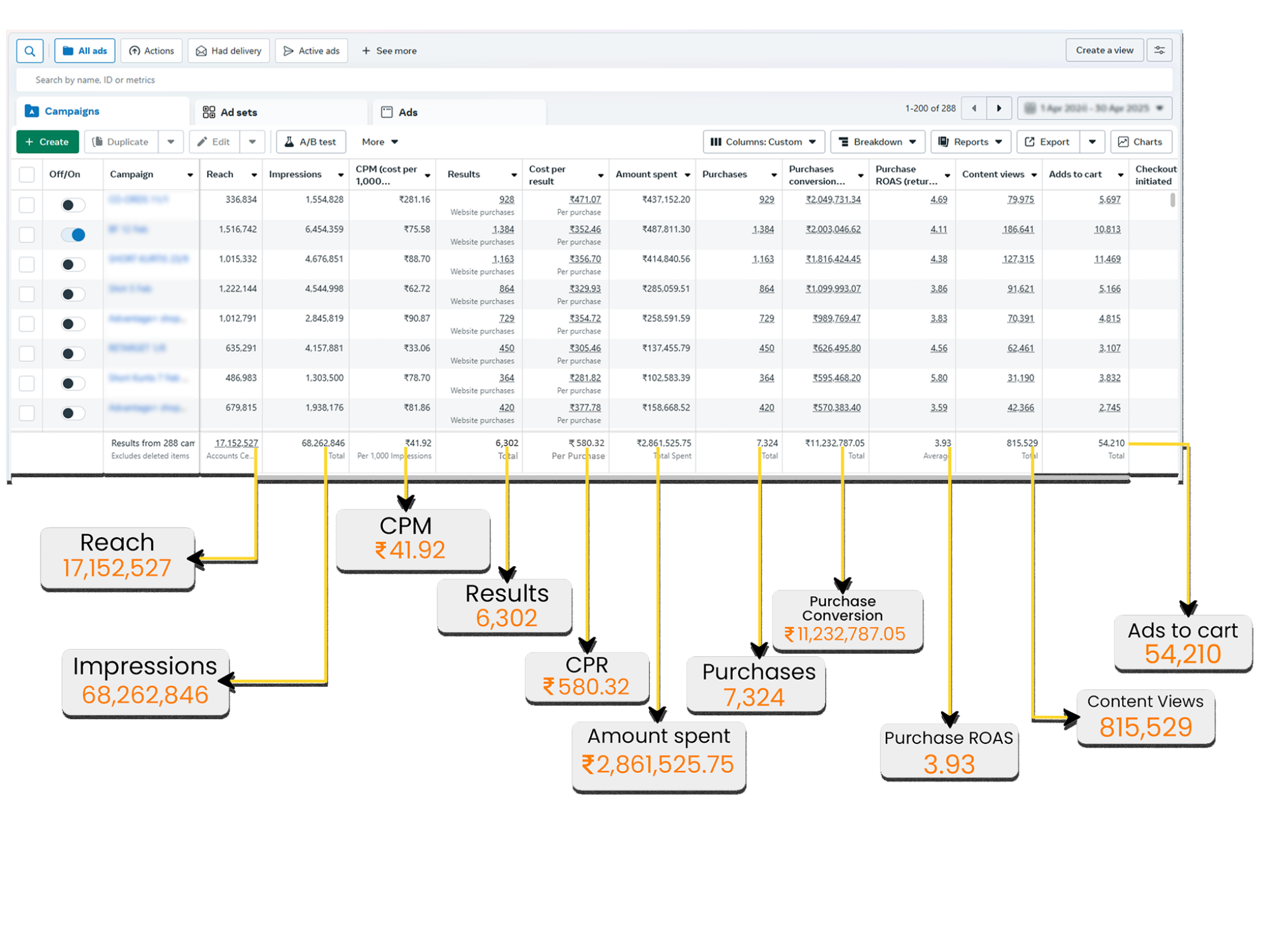Click the Create a view button
This screenshot has width=1270, height=952.
(x=1104, y=50)
